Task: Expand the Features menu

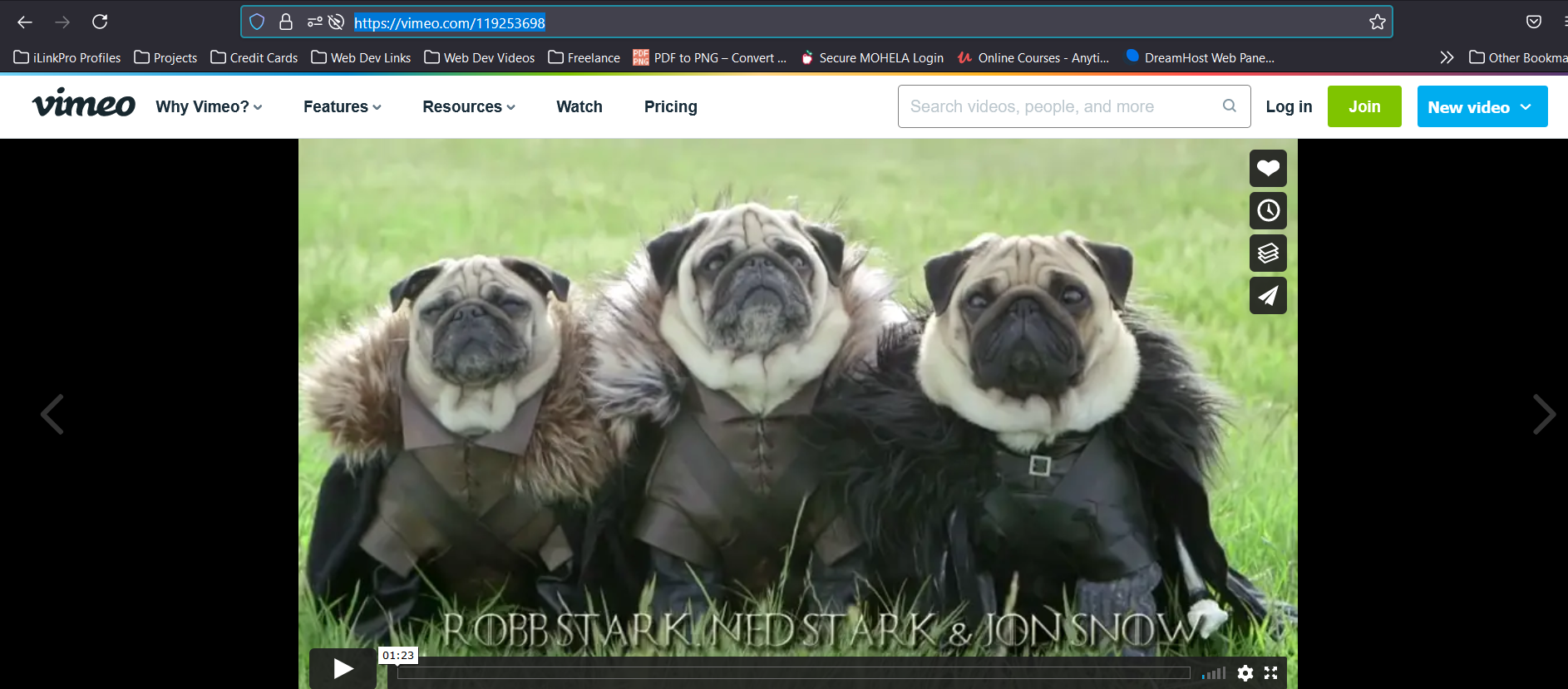Action: click(343, 106)
